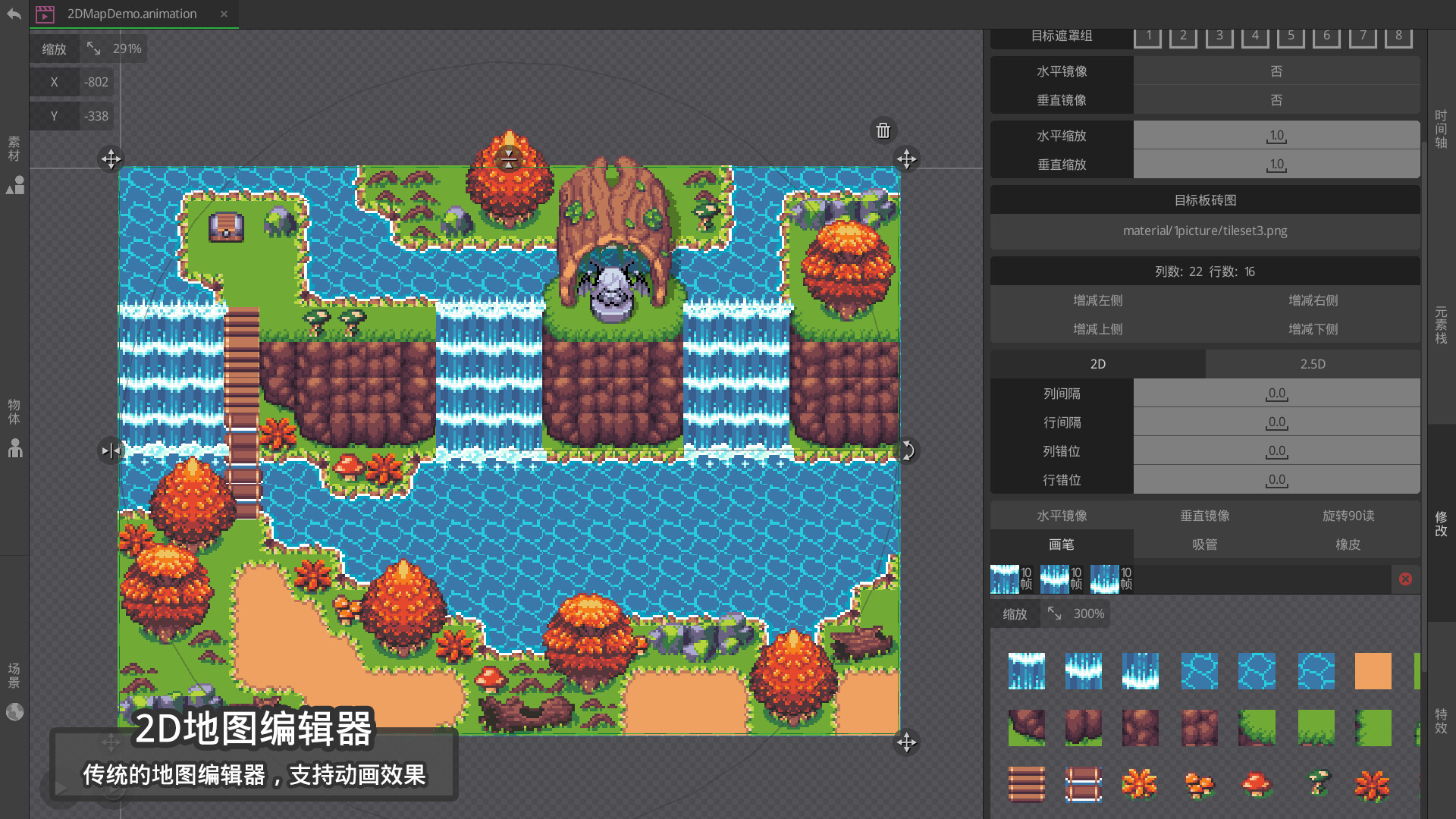
Task: Click the zoom fit icon next to 291%
Action: click(93, 49)
